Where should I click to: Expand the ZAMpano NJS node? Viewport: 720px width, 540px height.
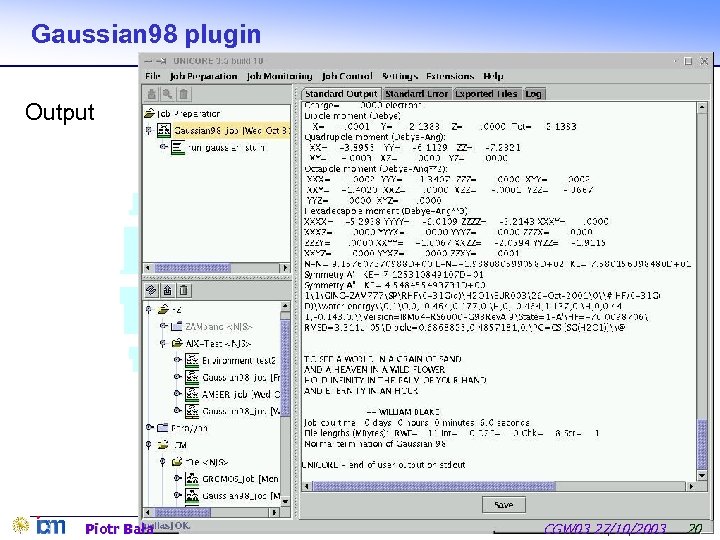[x=163, y=326]
